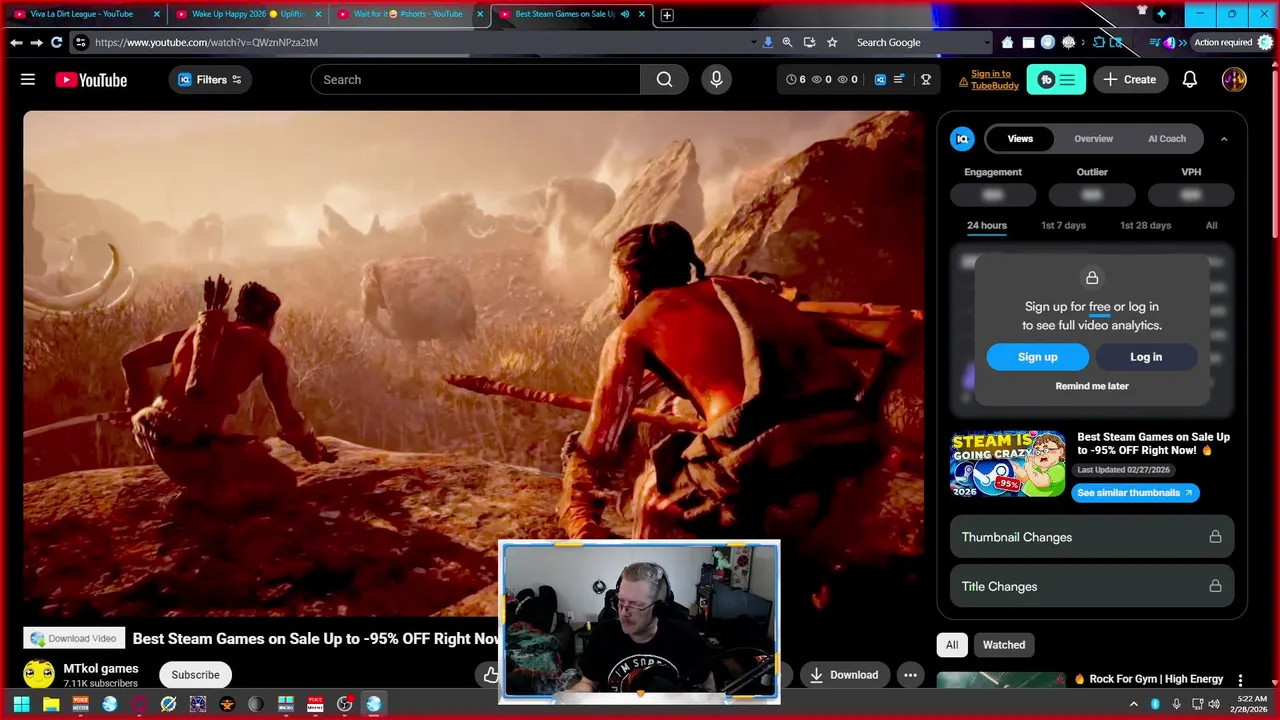This screenshot has width=1280, height=720.
Task: Open the Windows Start menu
Action: click(x=21, y=704)
